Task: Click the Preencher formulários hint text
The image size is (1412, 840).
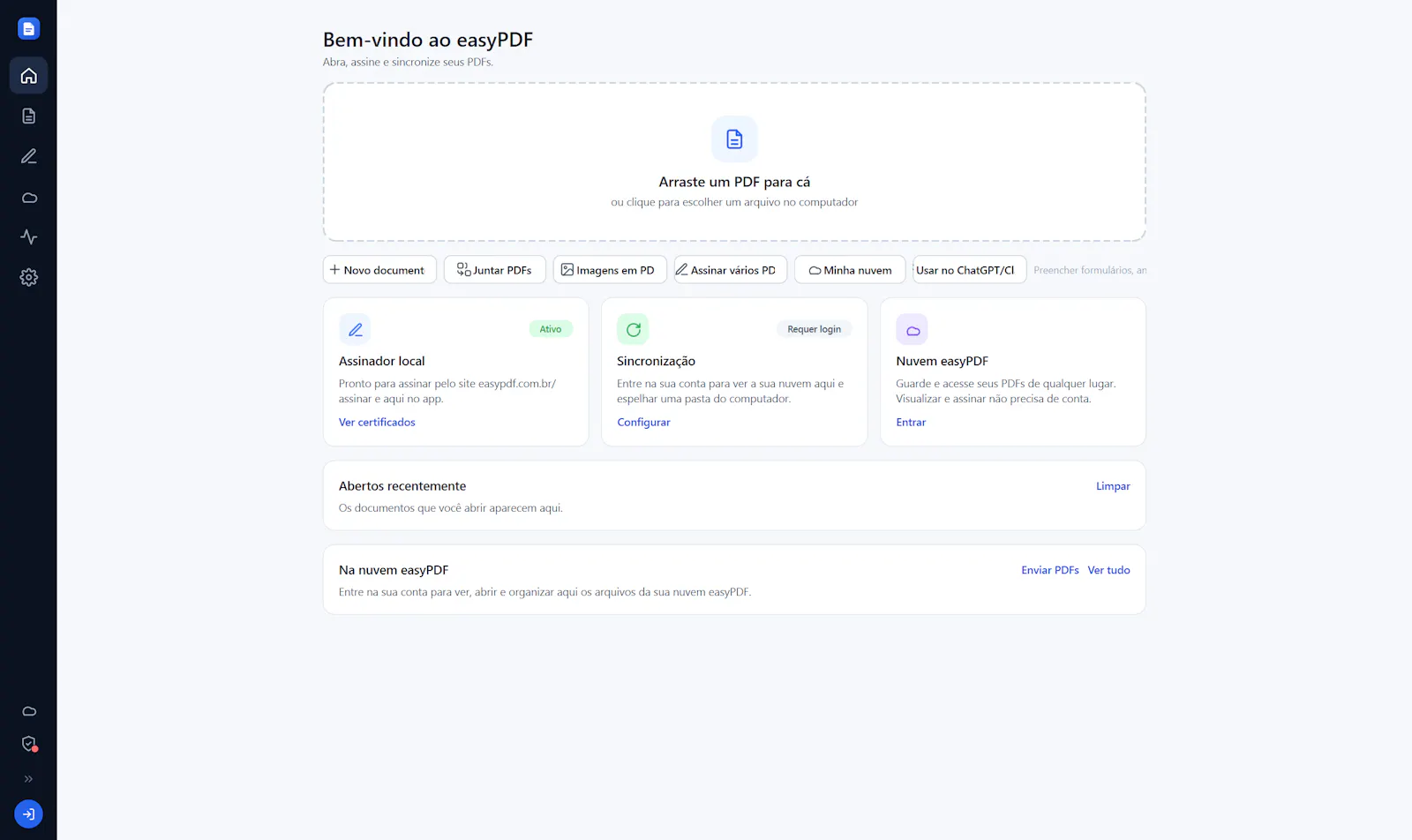Action: point(1090,270)
